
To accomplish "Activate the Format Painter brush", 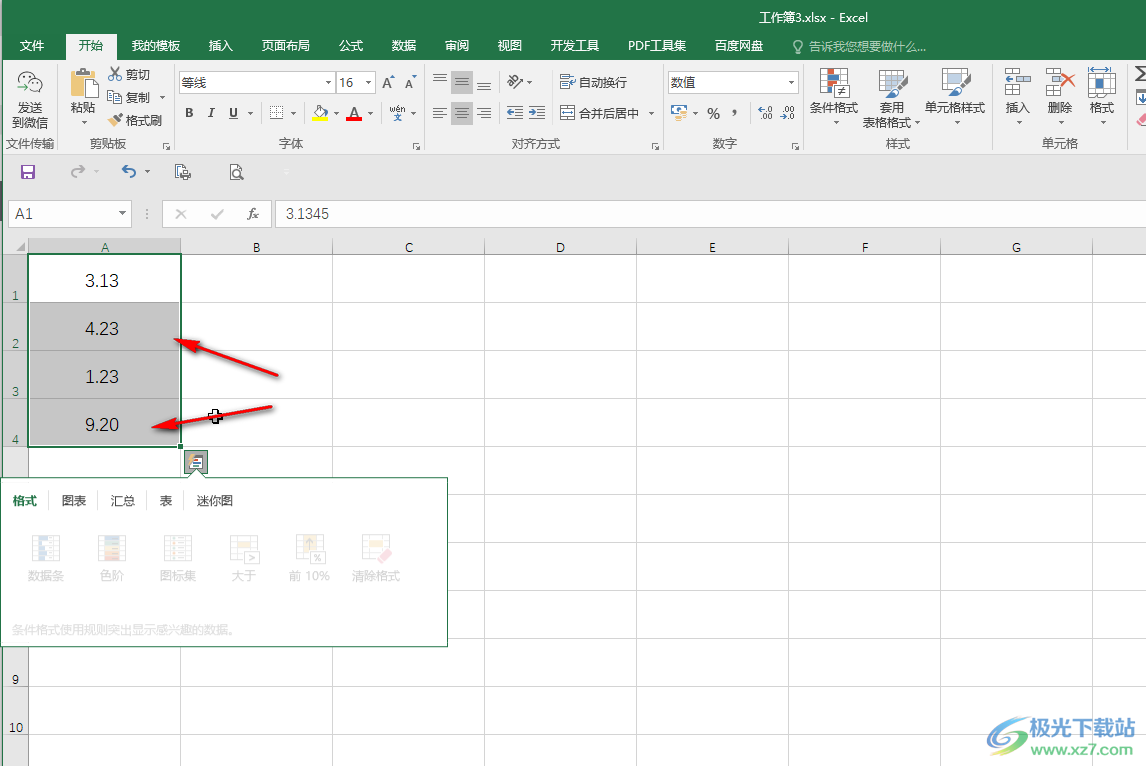I will pyautogui.click(x=134, y=120).
